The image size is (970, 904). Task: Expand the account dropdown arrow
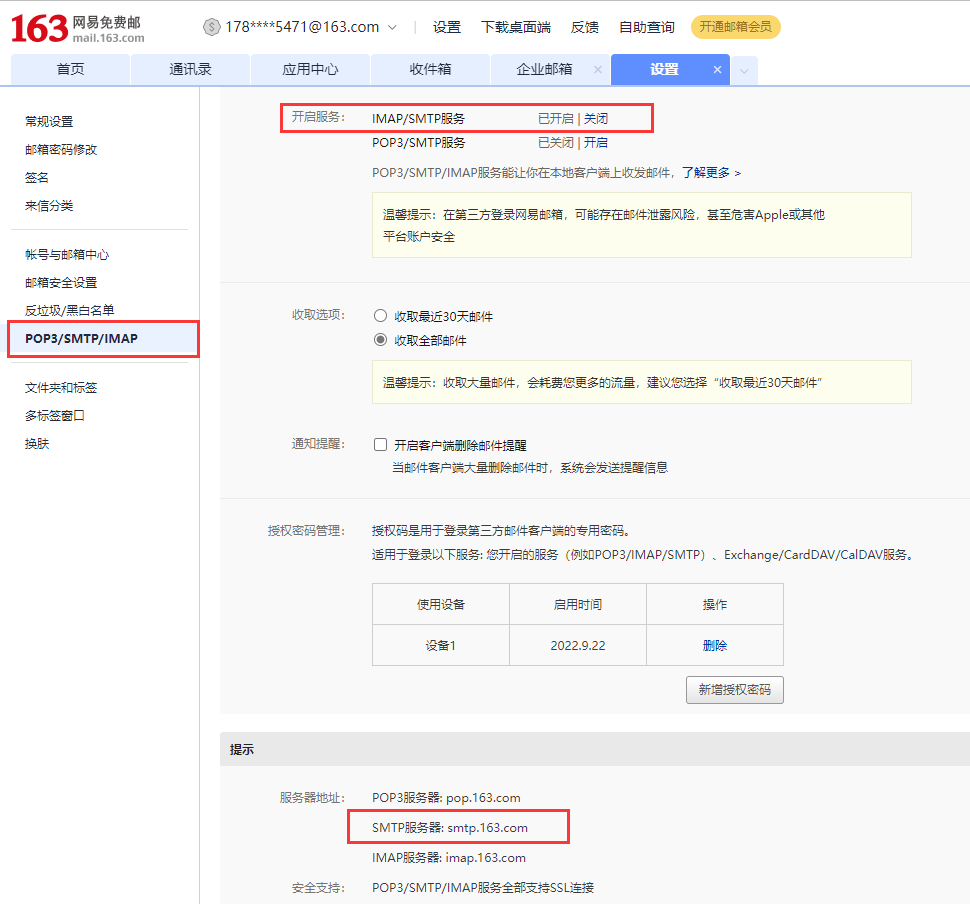tap(392, 27)
